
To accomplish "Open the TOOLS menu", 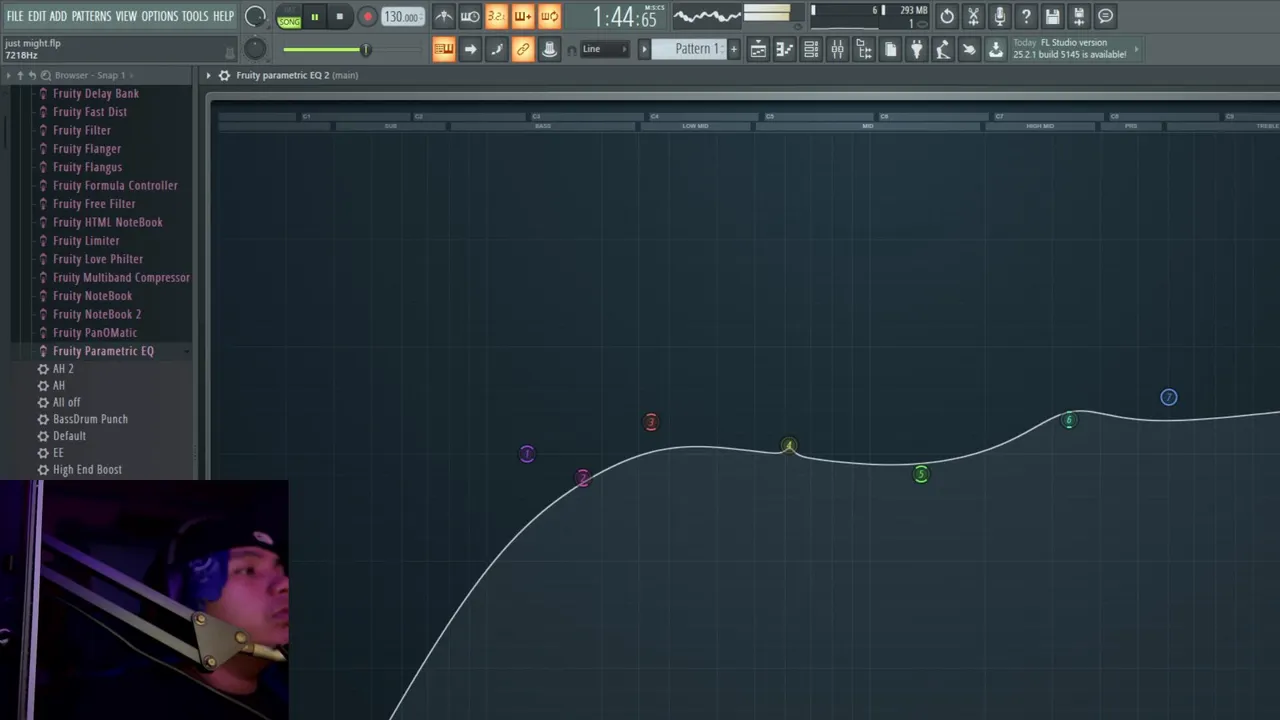I will tap(195, 16).
